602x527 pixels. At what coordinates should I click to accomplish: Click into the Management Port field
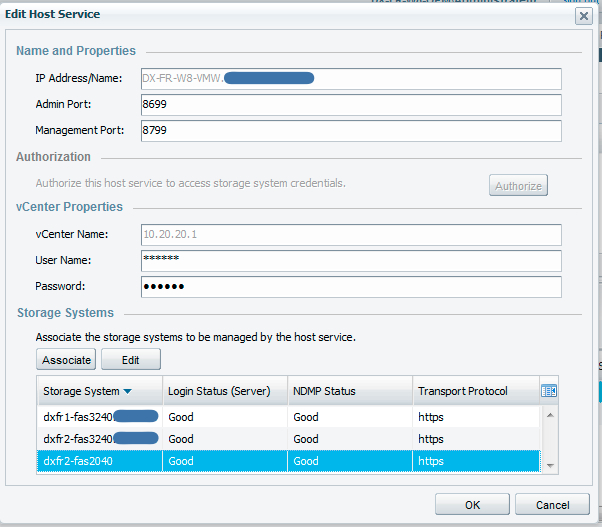coord(350,131)
